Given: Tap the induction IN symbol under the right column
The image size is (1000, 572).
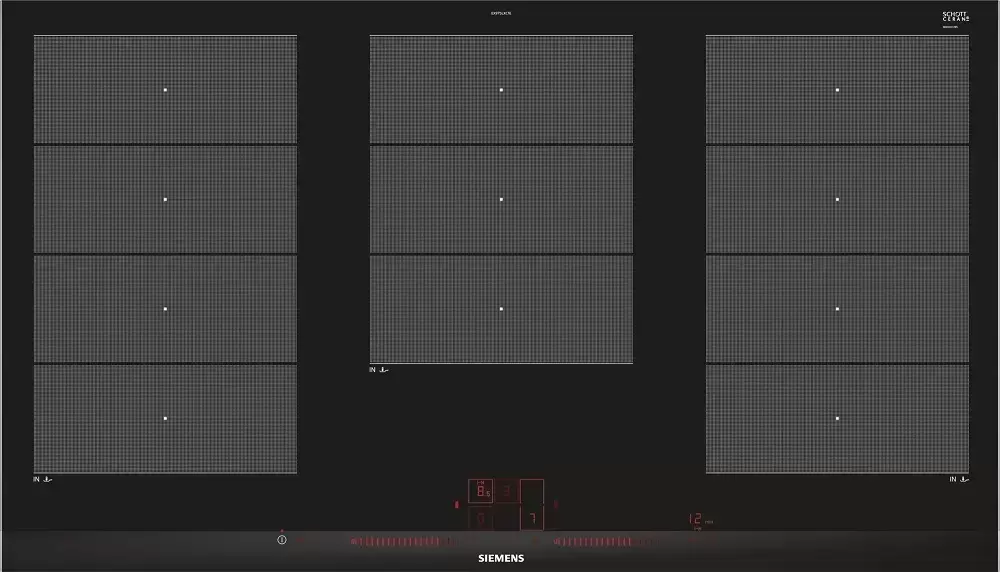Looking at the screenshot, I should (959, 480).
